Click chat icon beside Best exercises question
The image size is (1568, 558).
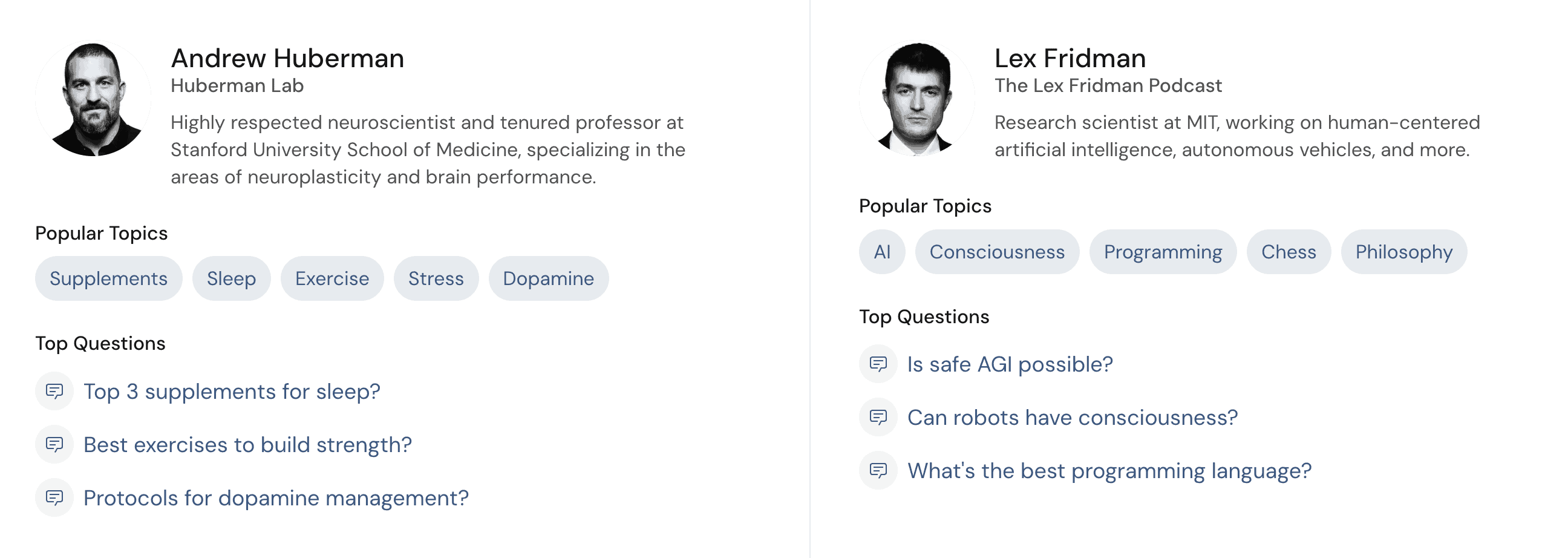[x=54, y=445]
